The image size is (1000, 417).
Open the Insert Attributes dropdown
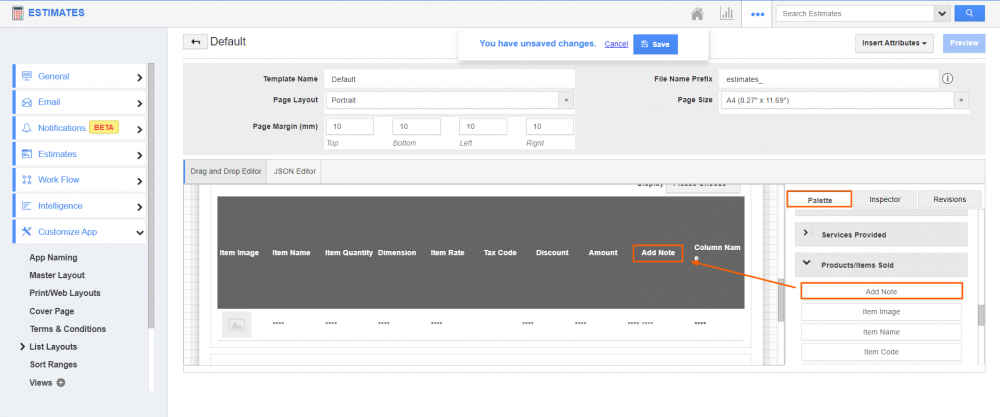pyautogui.click(x=894, y=43)
